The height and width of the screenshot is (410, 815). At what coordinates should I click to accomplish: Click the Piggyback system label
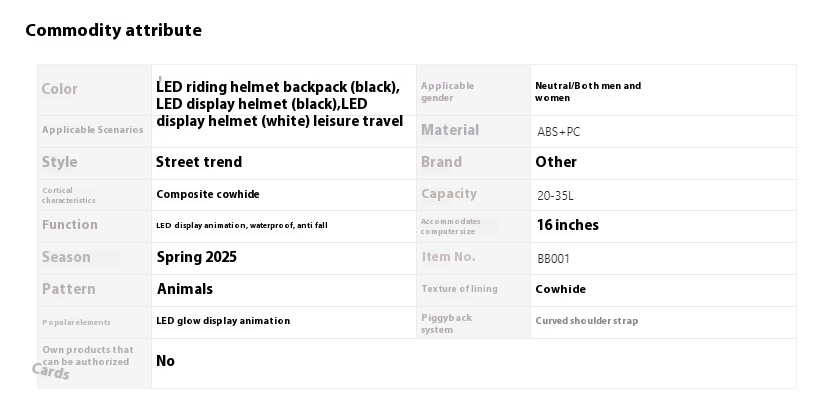(446, 323)
